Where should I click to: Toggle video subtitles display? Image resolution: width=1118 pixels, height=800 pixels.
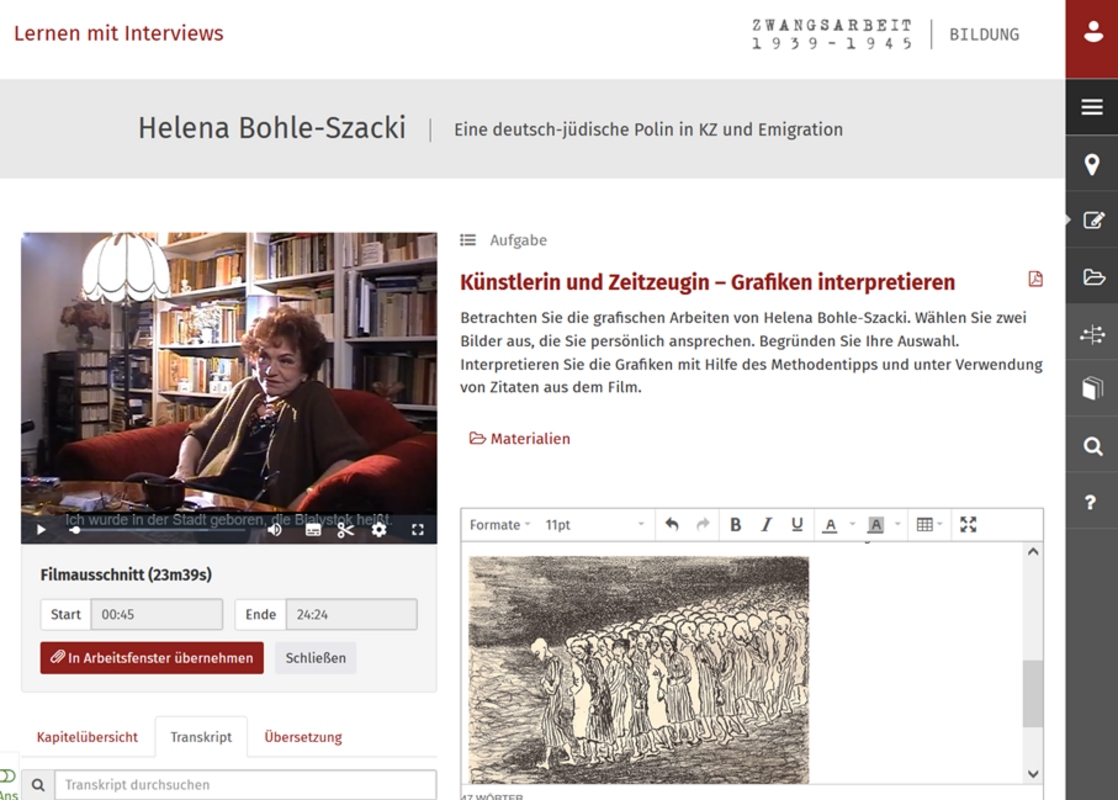point(313,530)
